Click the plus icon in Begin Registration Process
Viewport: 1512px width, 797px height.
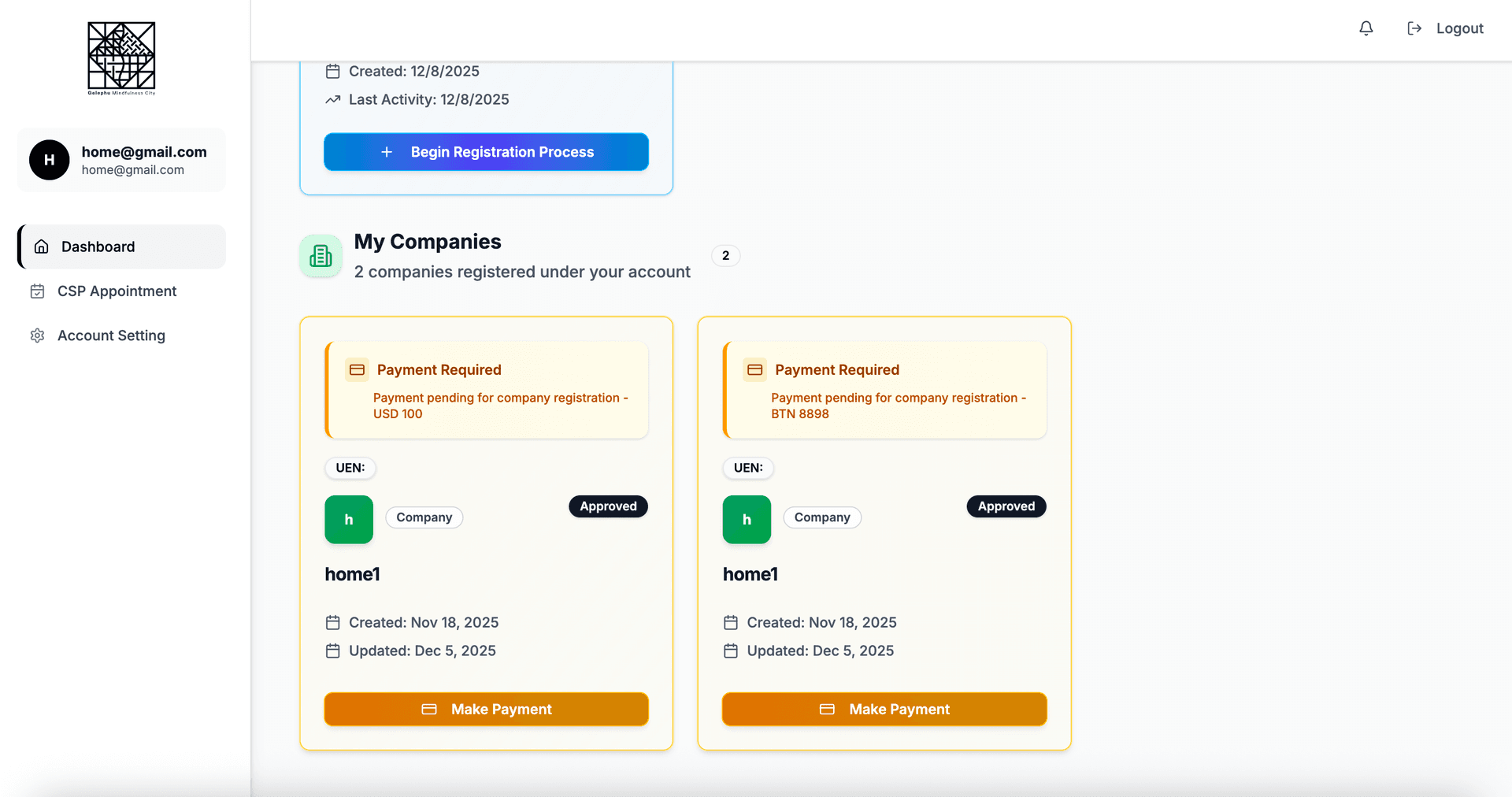pyautogui.click(x=387, y=152)
